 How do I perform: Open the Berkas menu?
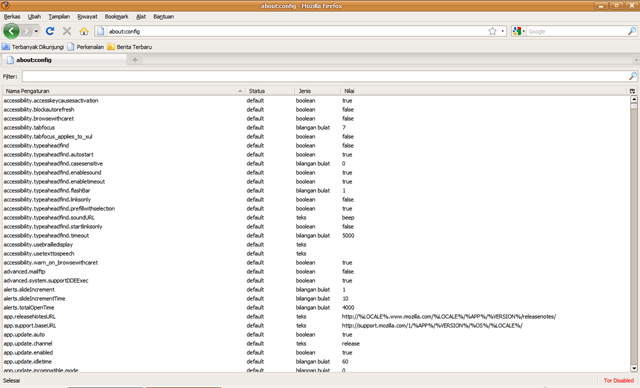12,17
